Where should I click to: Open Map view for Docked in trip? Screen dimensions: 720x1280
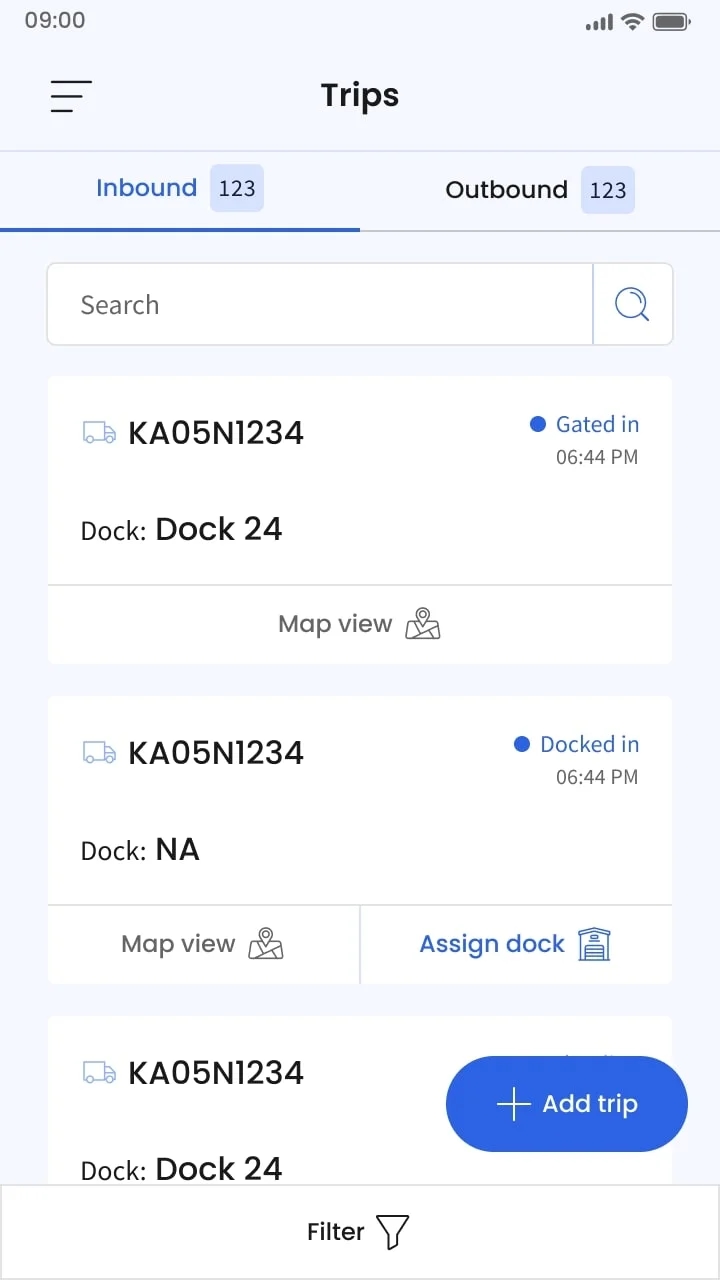click(203, 944)
